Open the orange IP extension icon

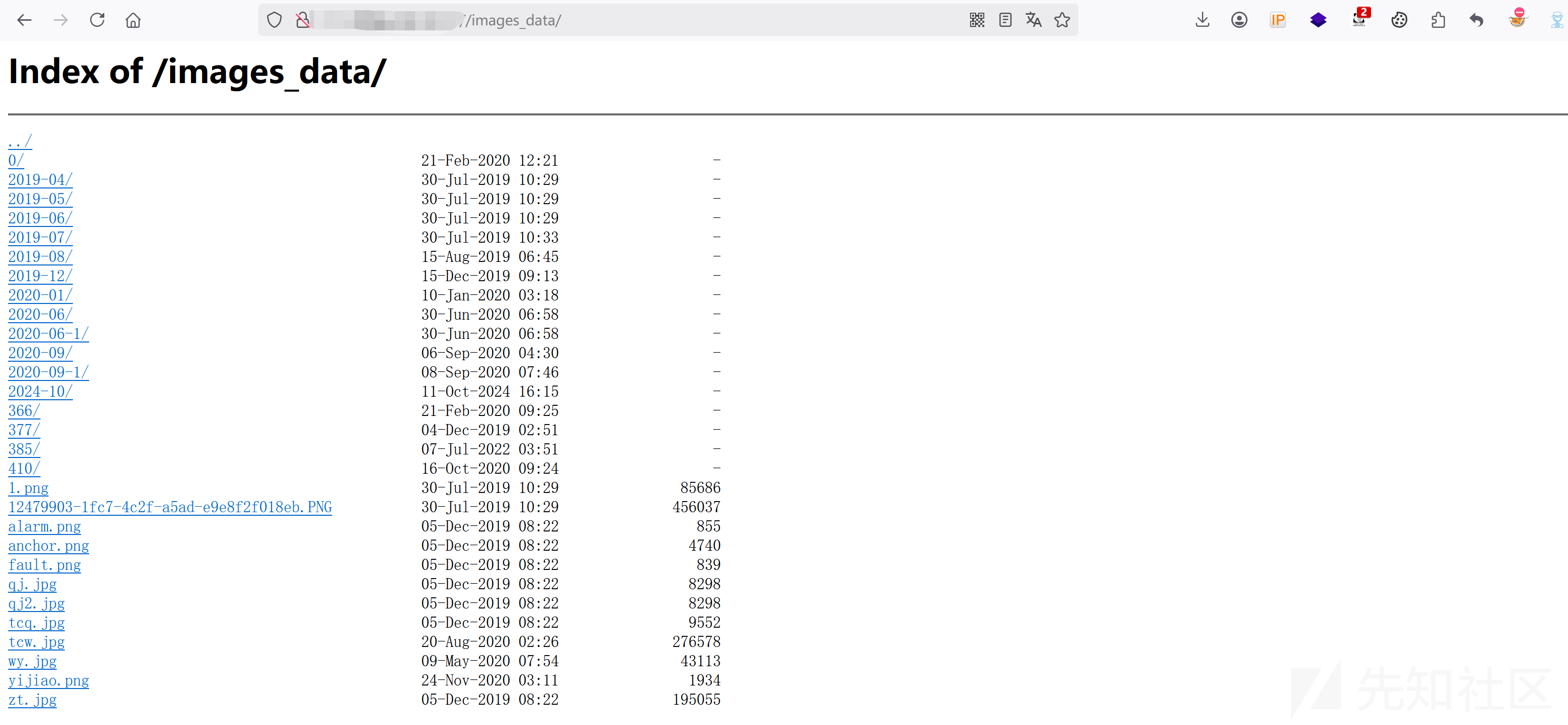click(x=1278, y=20)
